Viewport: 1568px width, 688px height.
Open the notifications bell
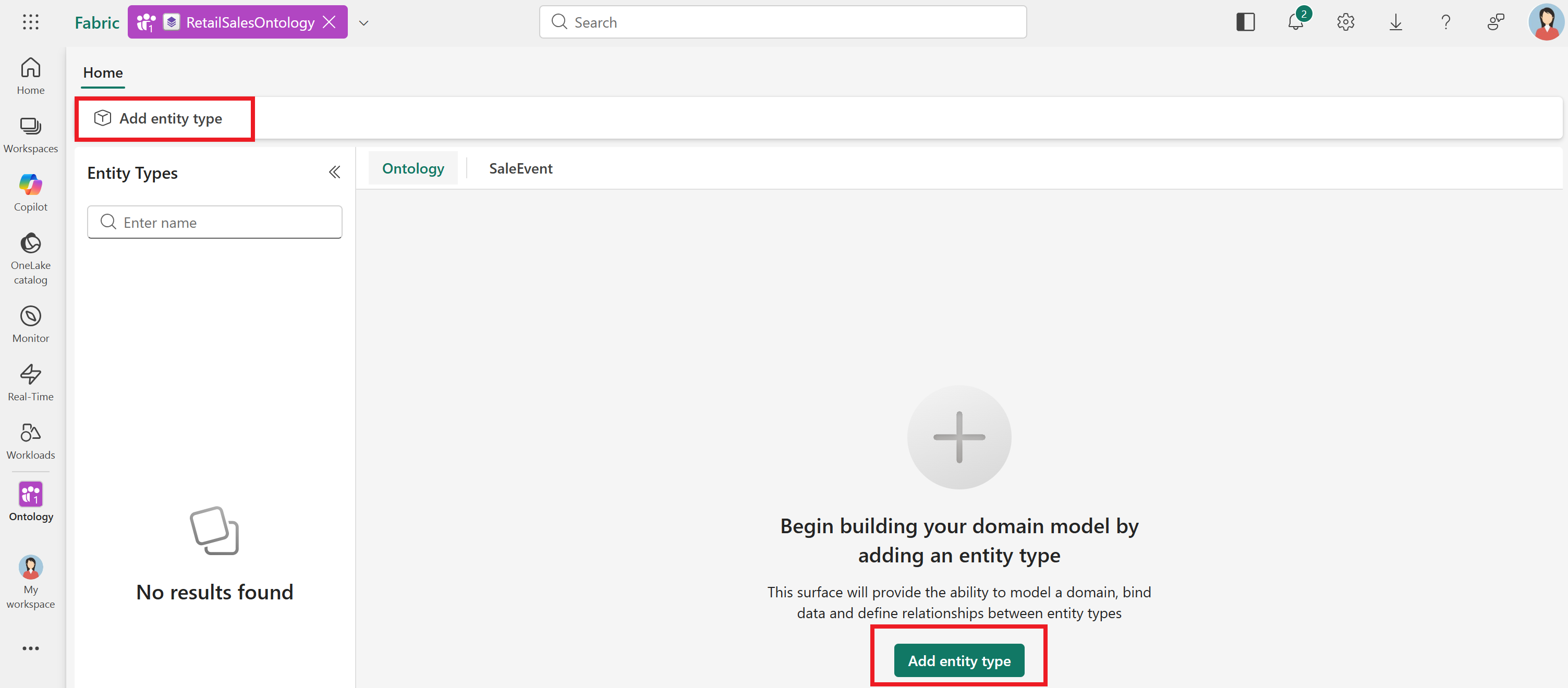click(1295, 22)
